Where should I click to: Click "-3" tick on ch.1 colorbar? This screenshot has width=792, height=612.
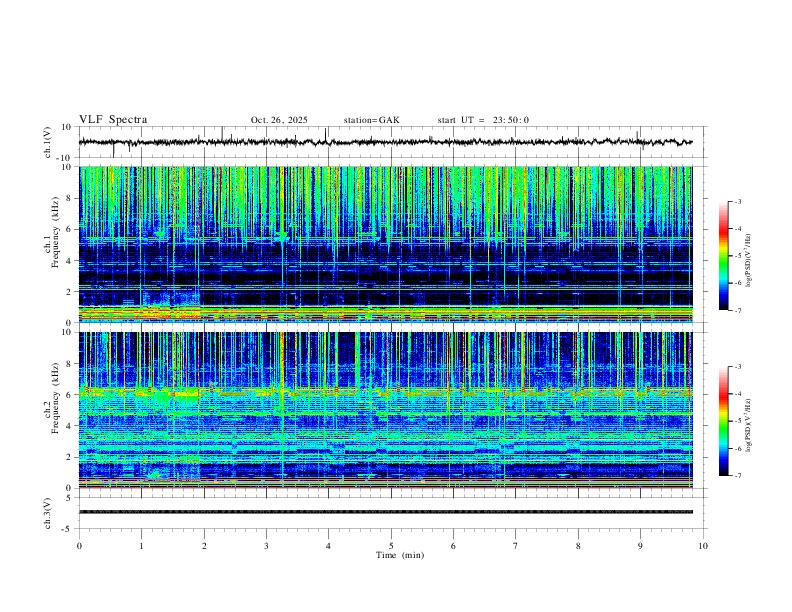pyautogui.click(x=737, y=201)
